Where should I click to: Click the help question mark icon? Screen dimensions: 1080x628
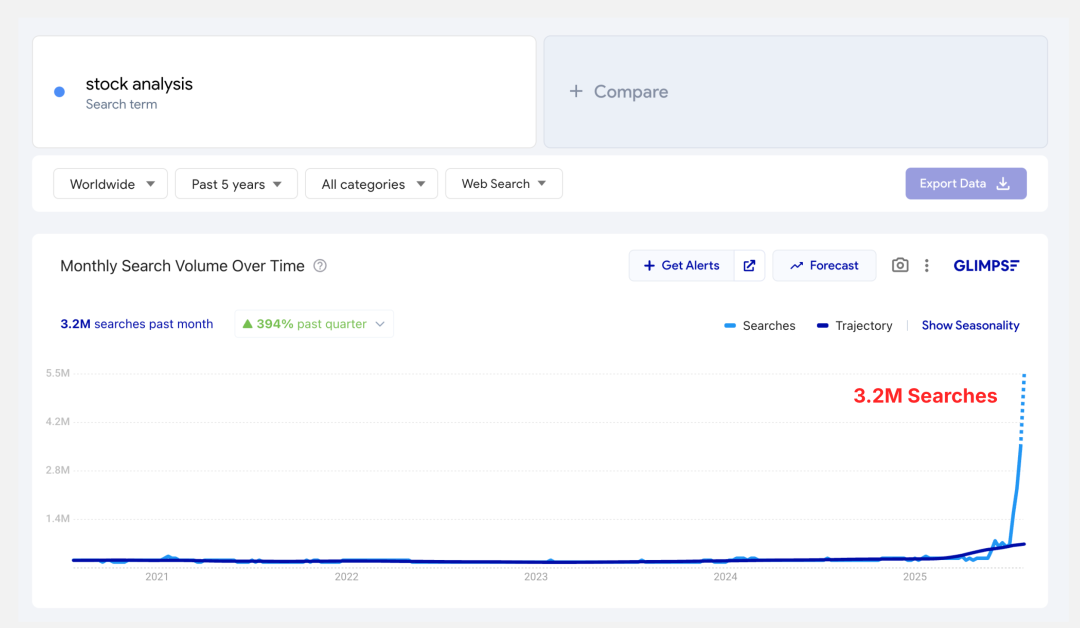[320, 266]
